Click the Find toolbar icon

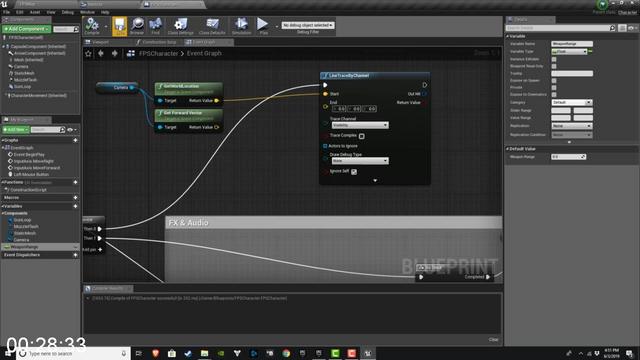[x=156, y=26]
